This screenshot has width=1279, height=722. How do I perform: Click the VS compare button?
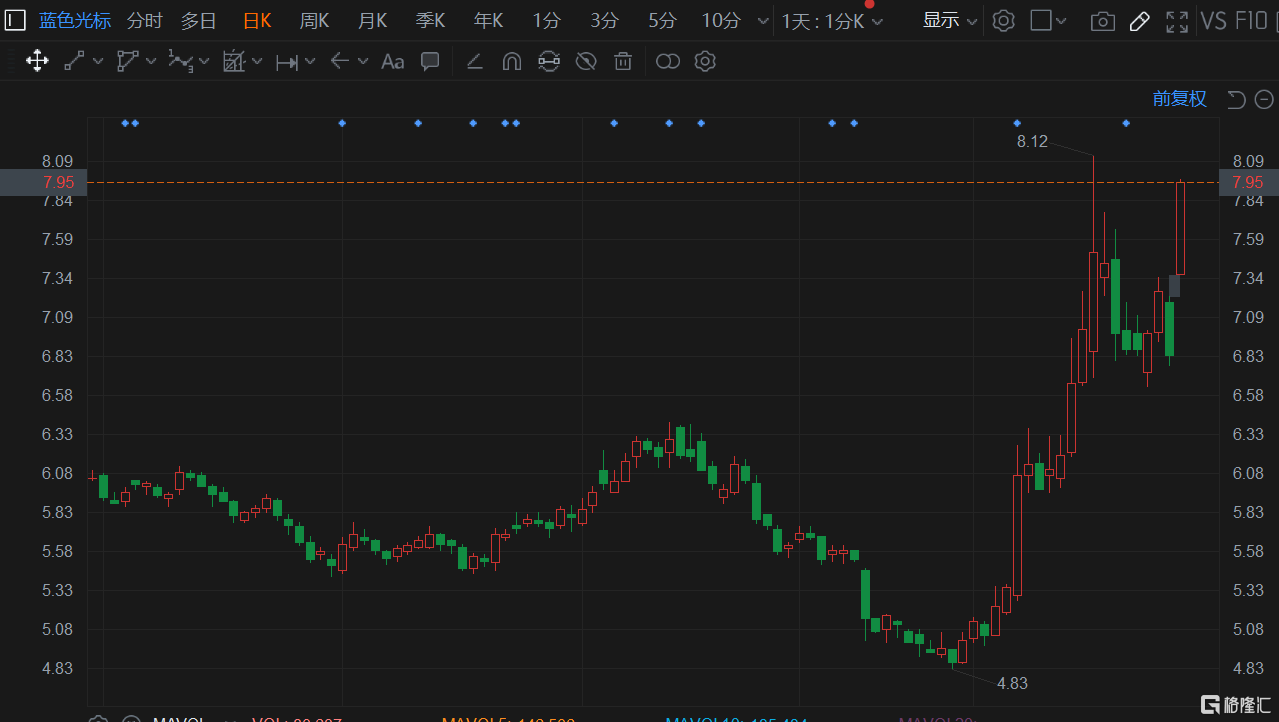point(1213,20)
